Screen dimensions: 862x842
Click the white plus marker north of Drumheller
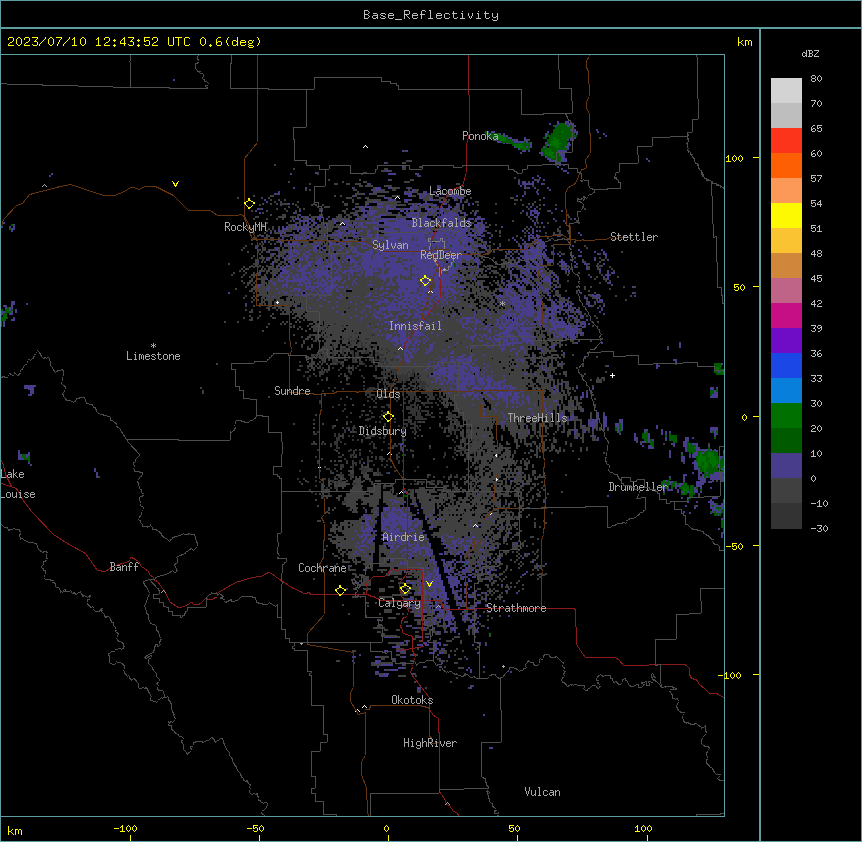(612, 375)
